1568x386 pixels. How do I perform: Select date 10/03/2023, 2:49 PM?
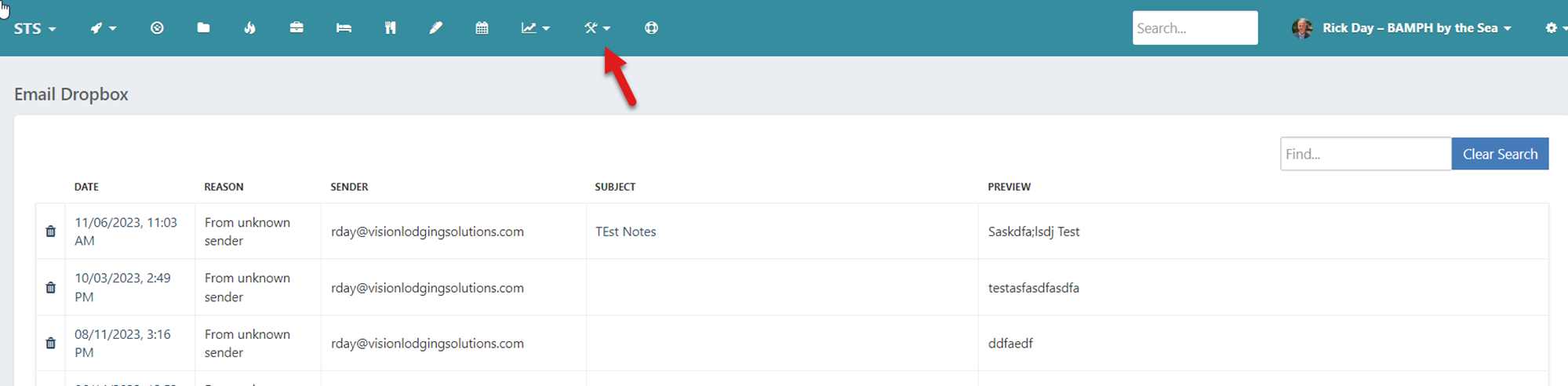[x=122, y=287]
